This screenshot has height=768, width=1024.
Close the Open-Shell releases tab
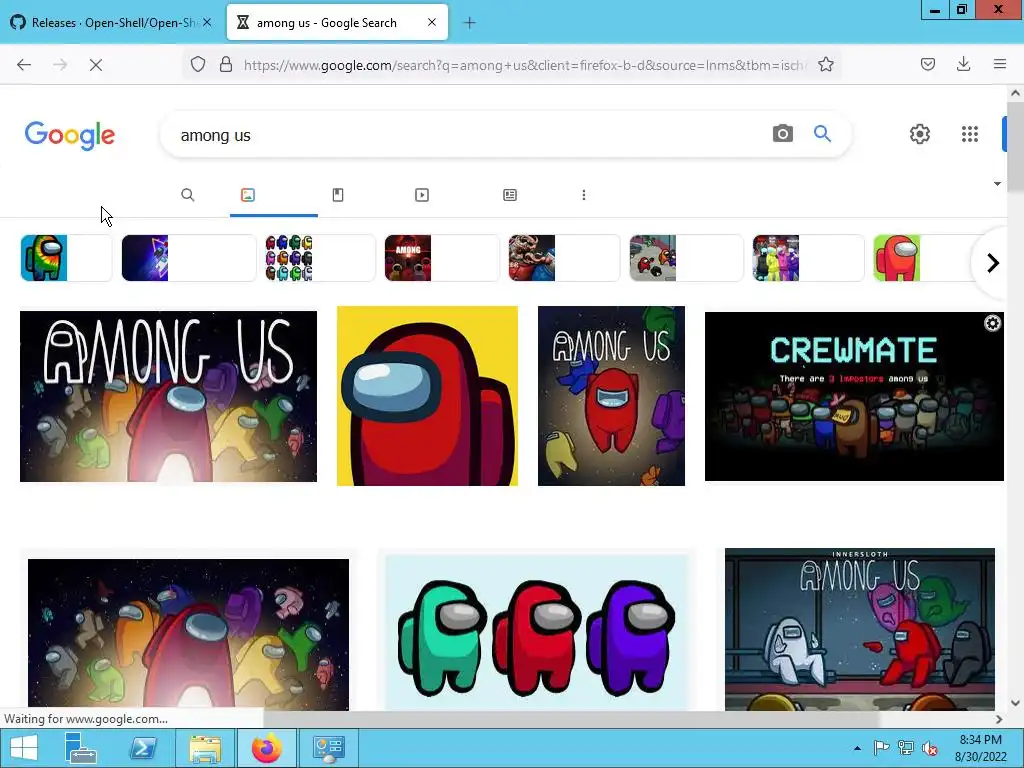coord(206,22)
